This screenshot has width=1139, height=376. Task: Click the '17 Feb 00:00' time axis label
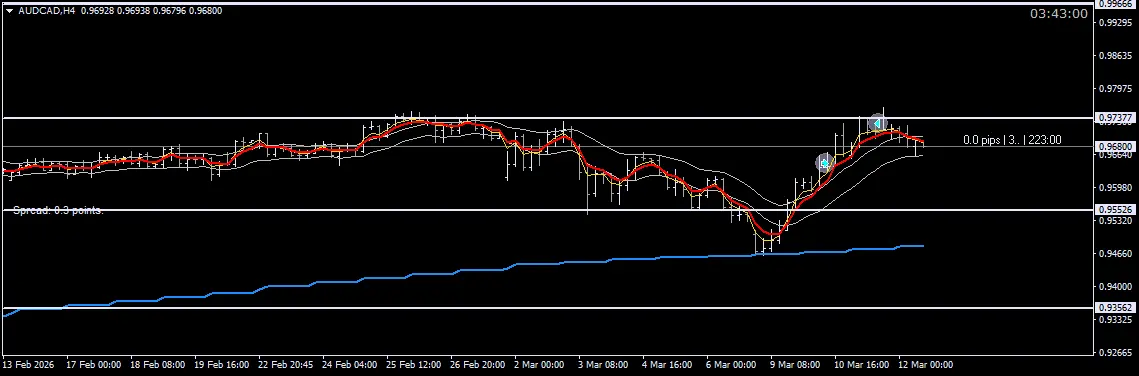93,364
